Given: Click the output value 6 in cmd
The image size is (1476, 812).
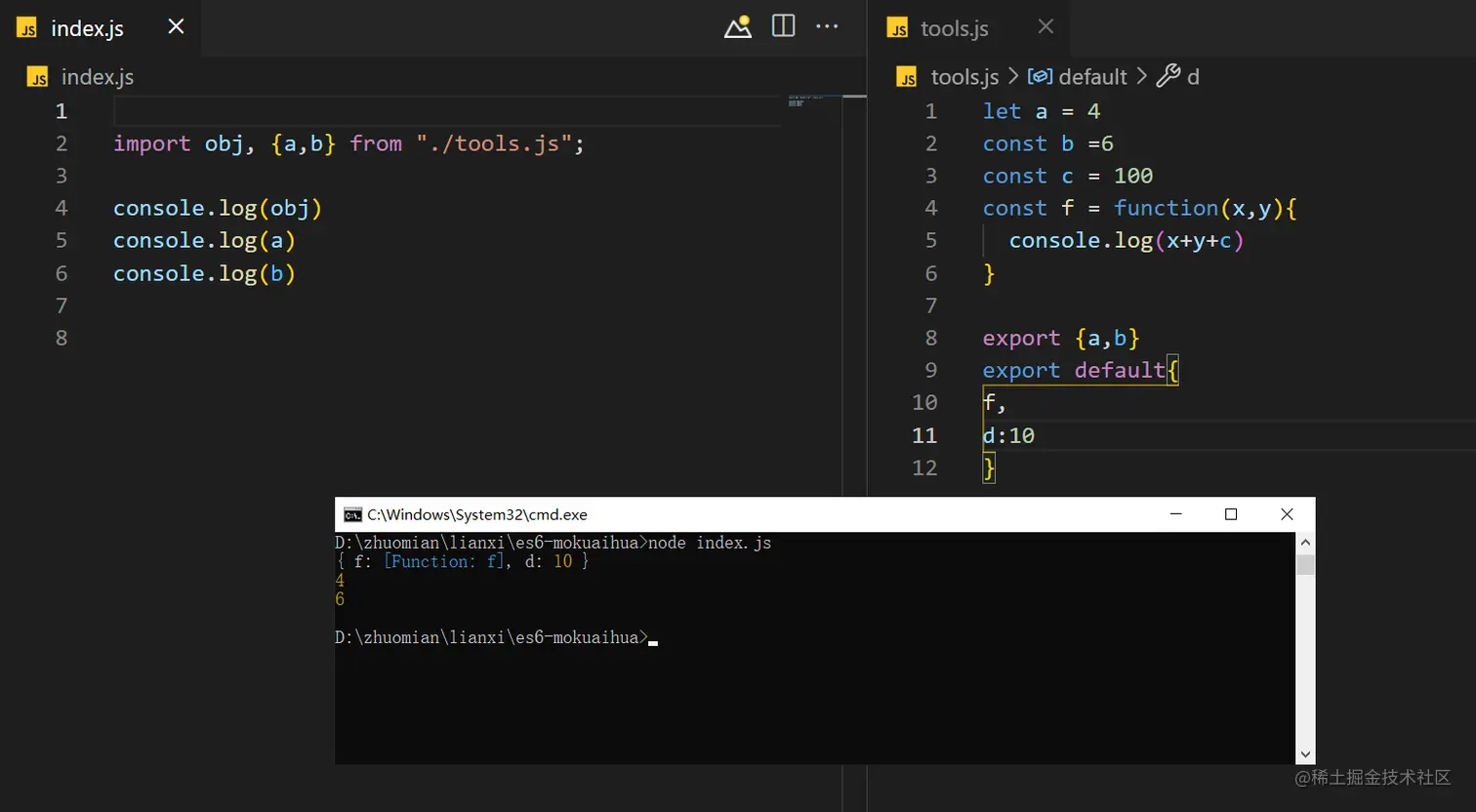Looking at the screenshot, I should (340, 599).
